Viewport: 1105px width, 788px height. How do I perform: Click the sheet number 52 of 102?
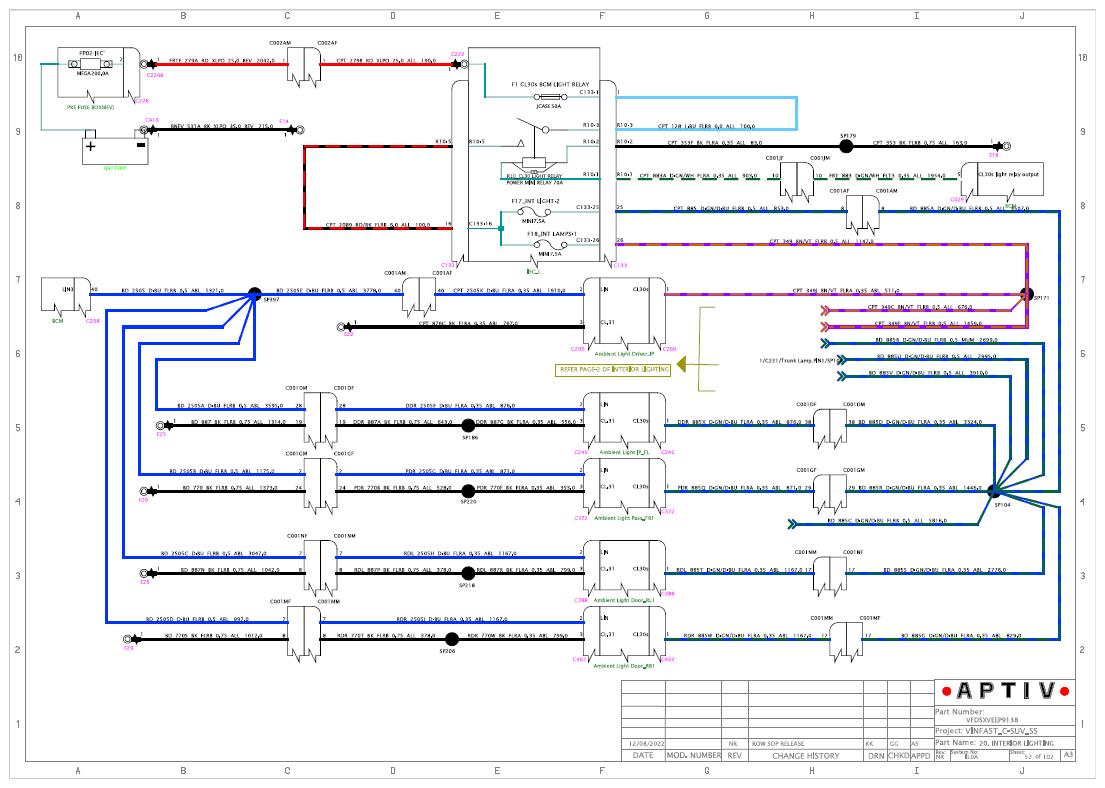(x=1039, y=757)
